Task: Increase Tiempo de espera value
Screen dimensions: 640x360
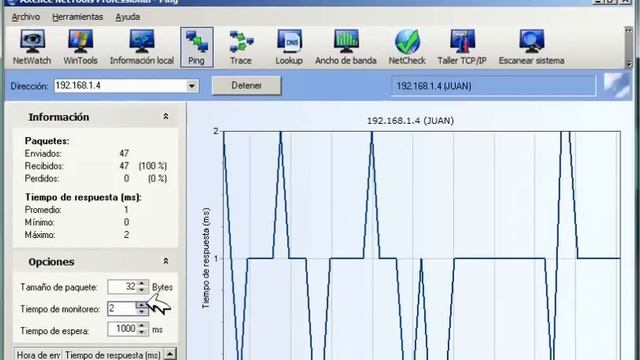Action: 142,326
